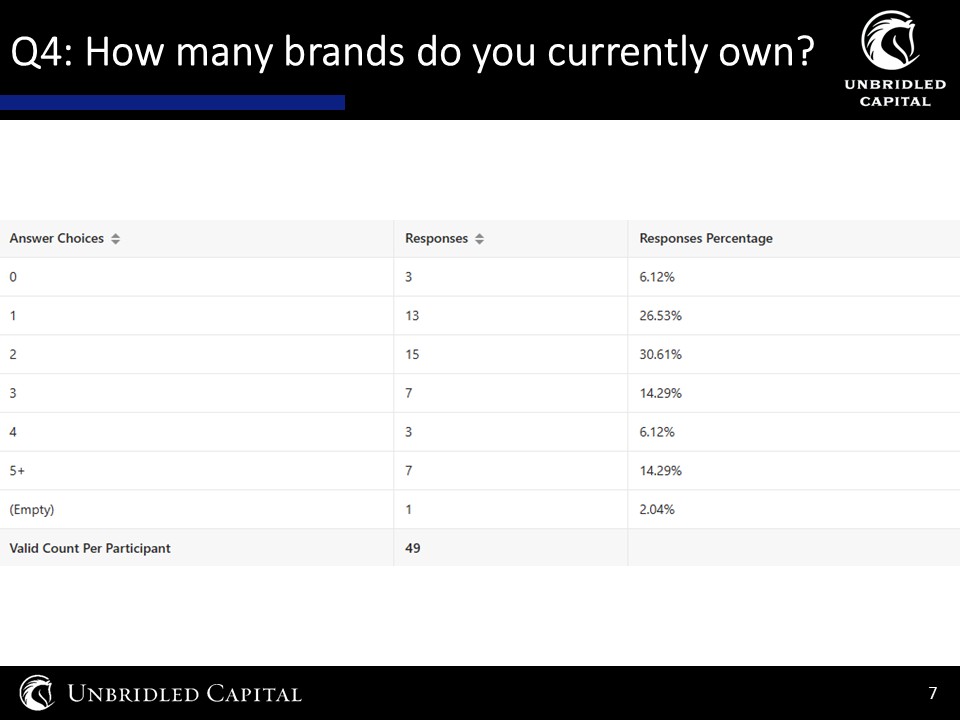The height and width of the screenshot is (720, 960).
Task: Click the Unbridled Capital footer text
Action: [184, 694]
